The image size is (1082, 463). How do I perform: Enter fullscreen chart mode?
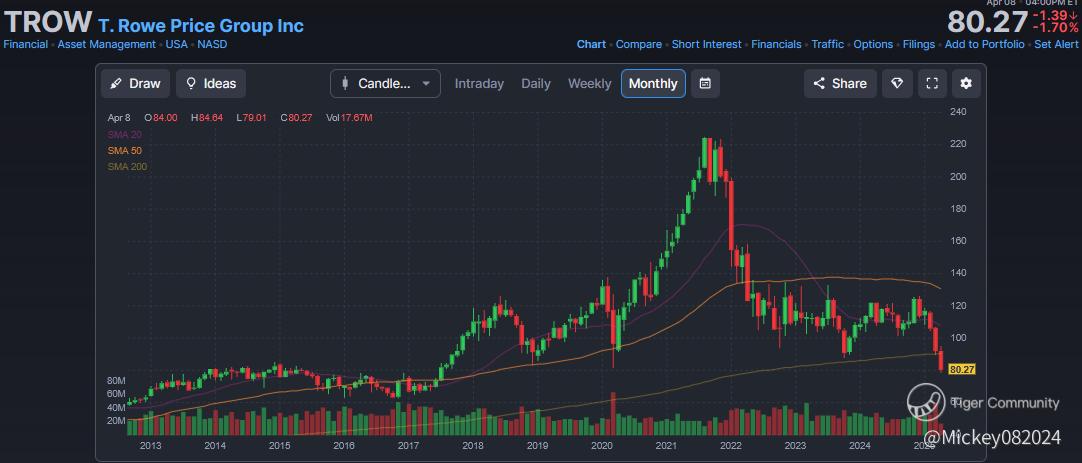pos(932,84)
